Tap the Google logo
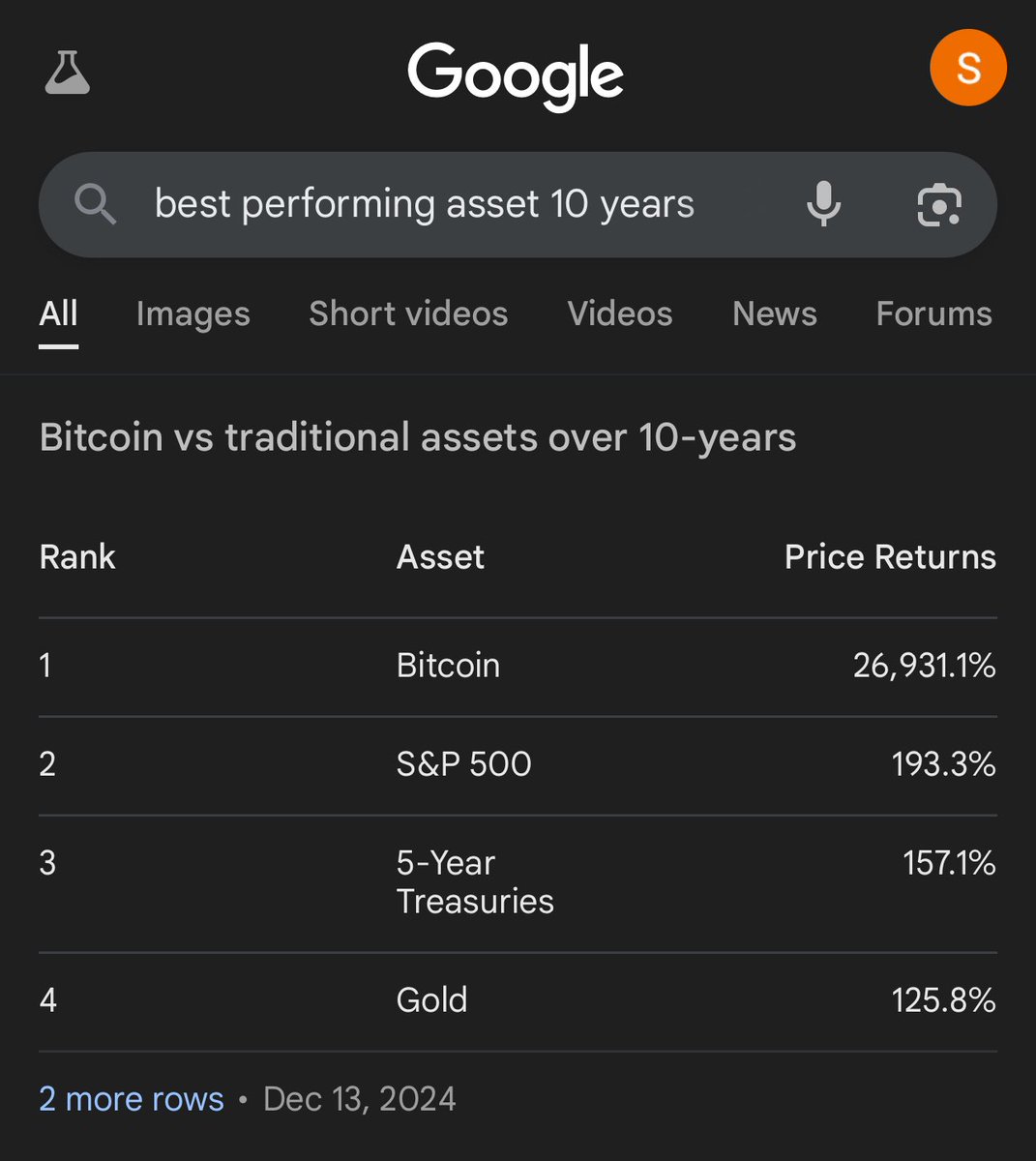The image size is (1036, 1161). 516,76
